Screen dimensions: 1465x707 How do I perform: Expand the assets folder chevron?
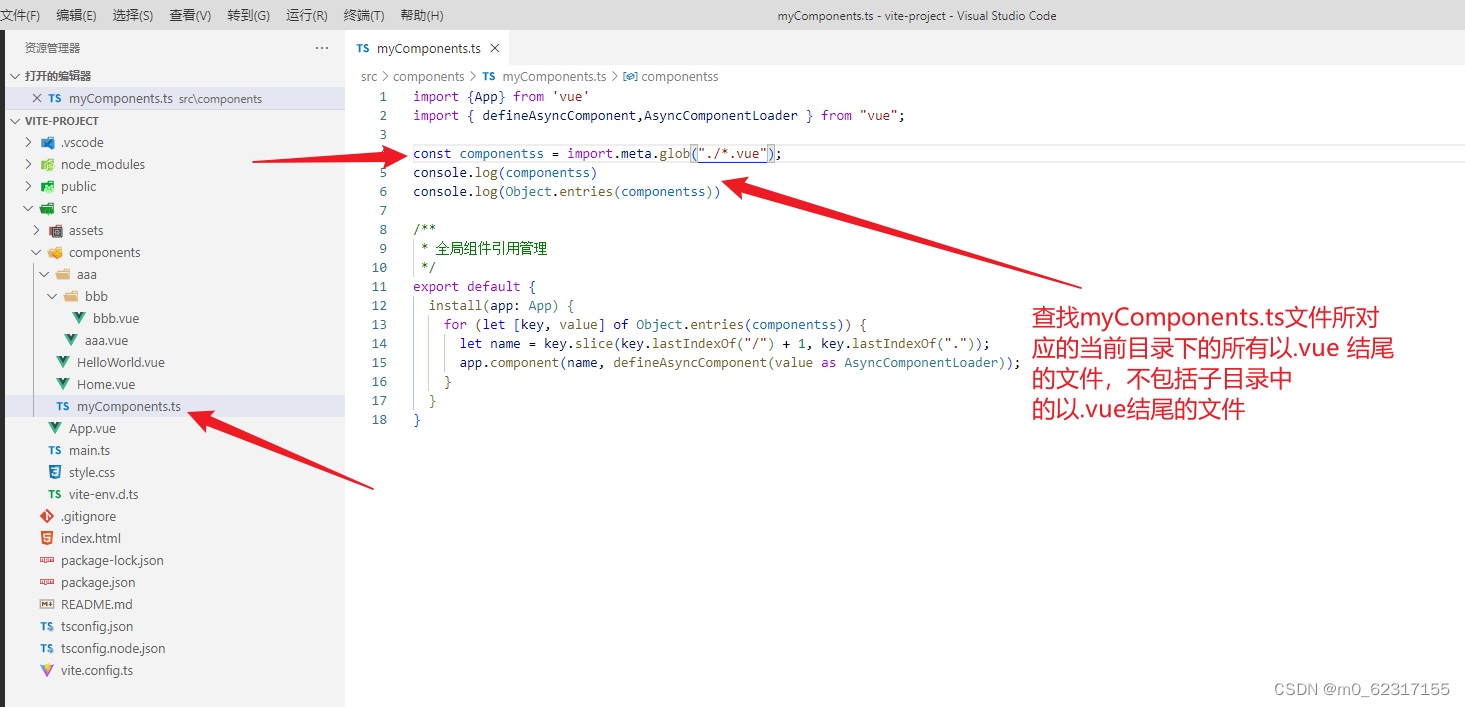pos(37,231)
